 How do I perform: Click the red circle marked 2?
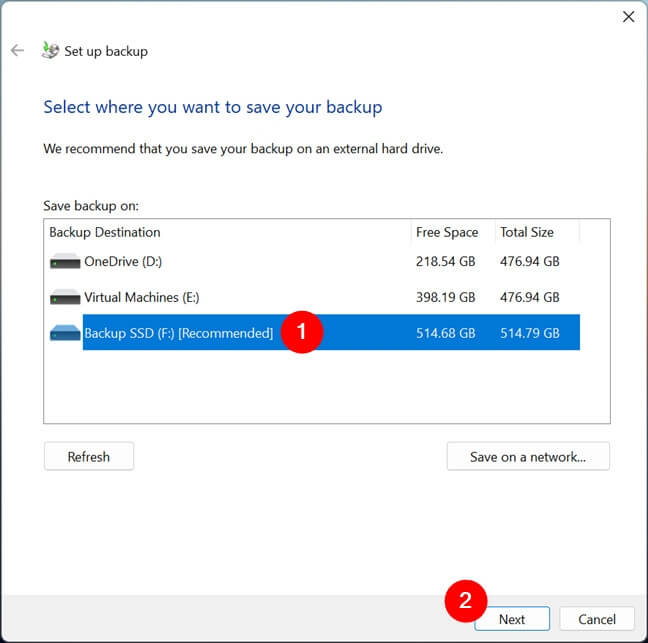point(465,602)
